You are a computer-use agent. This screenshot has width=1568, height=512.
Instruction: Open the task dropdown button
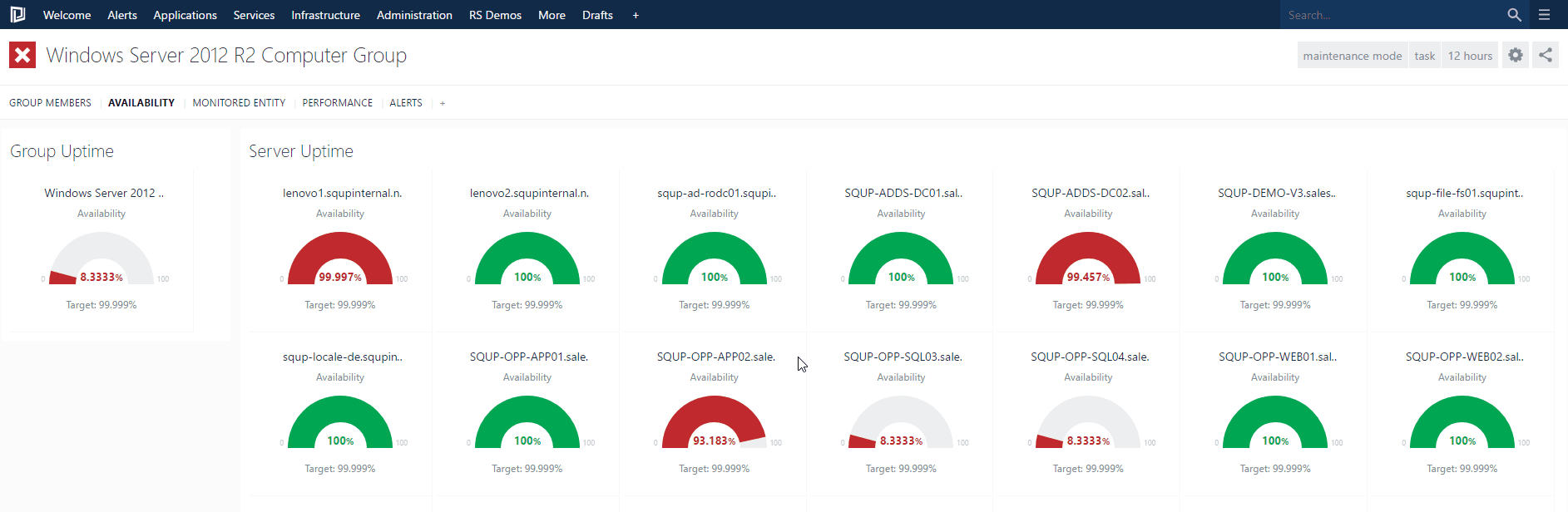pyautogui.click(x=1424, y=56)
